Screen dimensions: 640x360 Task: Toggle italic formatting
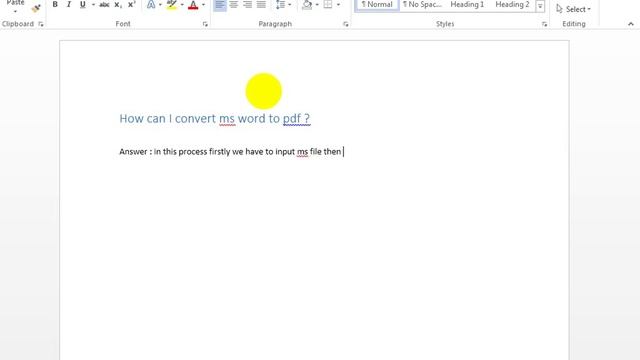[x=69, y=4]
